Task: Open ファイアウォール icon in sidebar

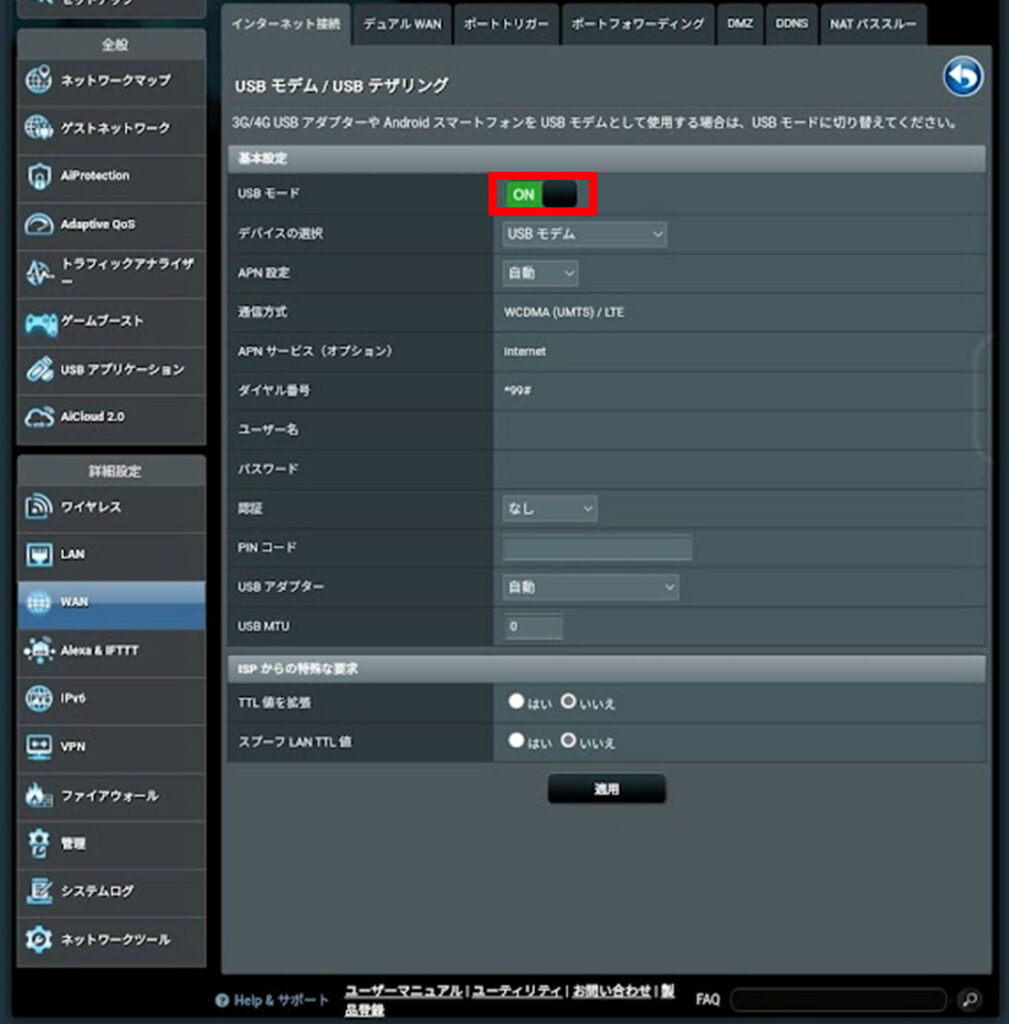Action: coord(39,796)
